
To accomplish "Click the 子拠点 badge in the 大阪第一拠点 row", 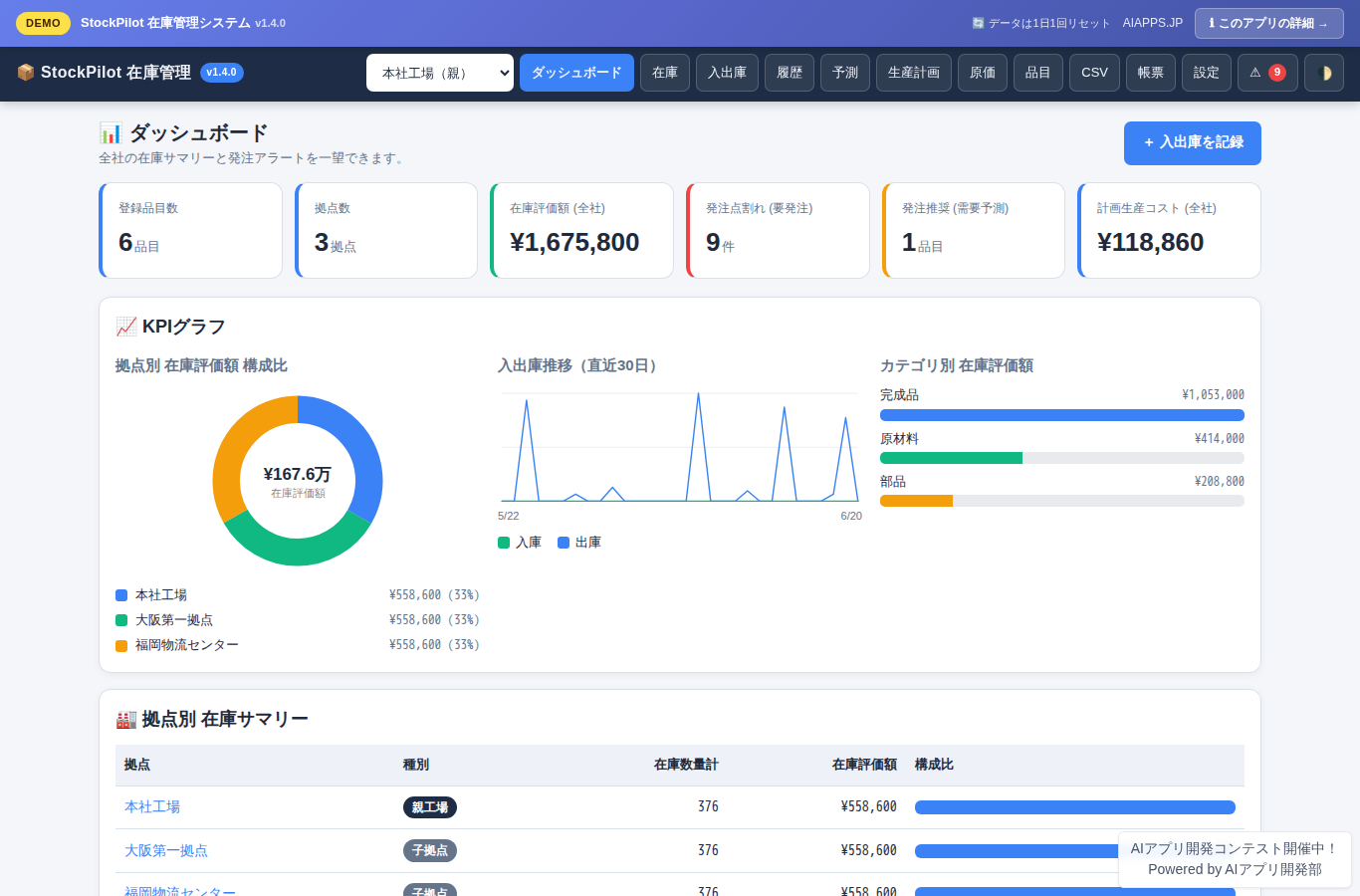I will [x=430, y=850].
